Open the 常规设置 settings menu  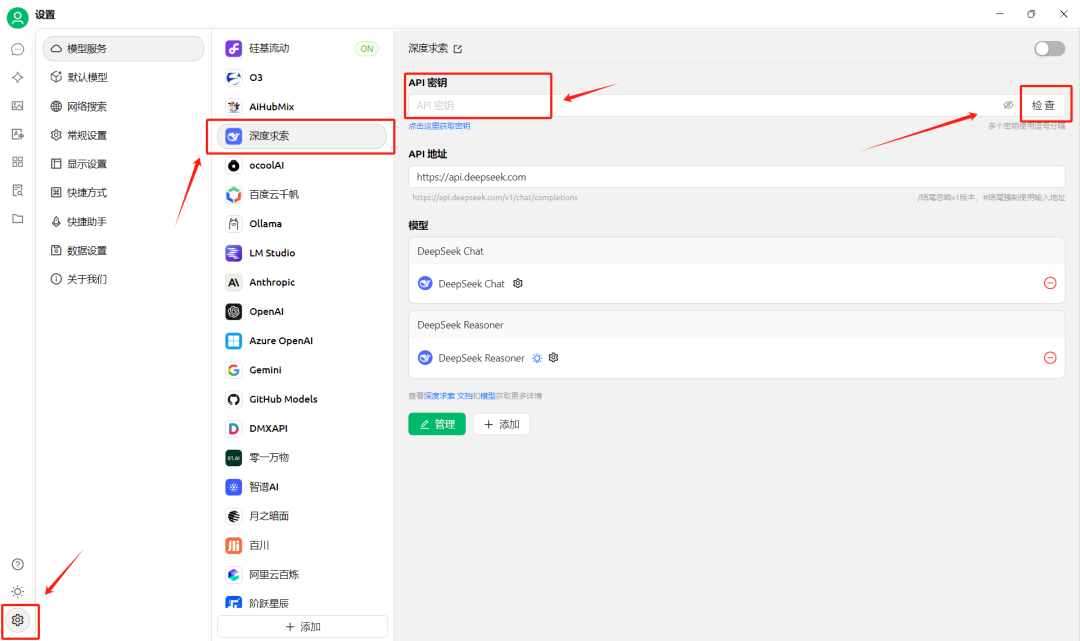point(123,136)
